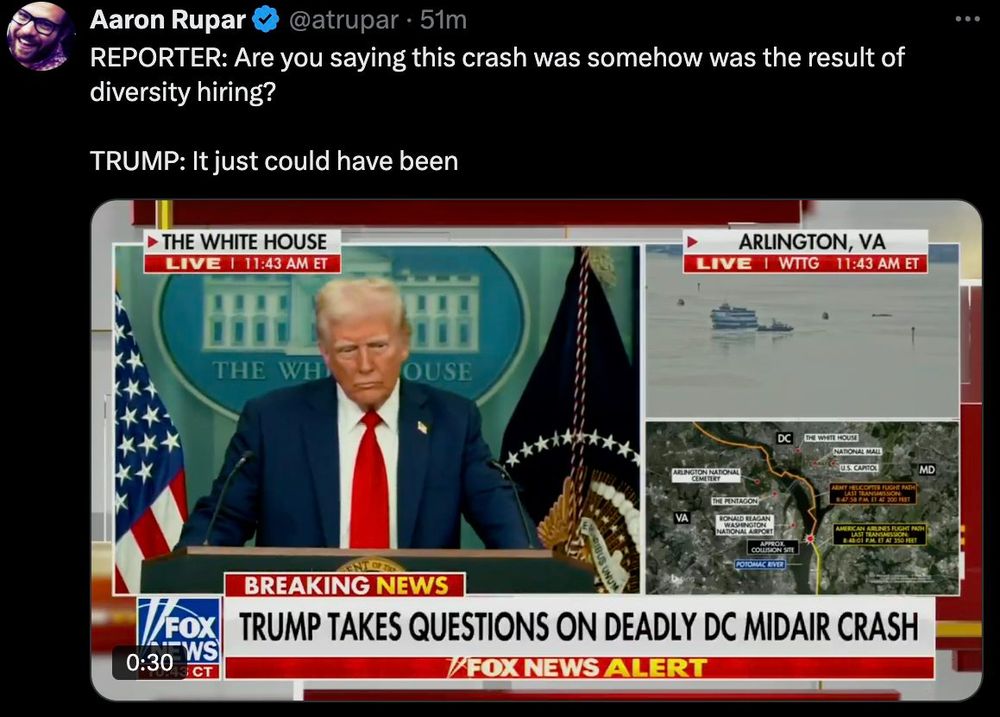Screen dimensions: 1000x717
Task: Click the APPROX. COLLISION SITE map label
Action: 772,547
